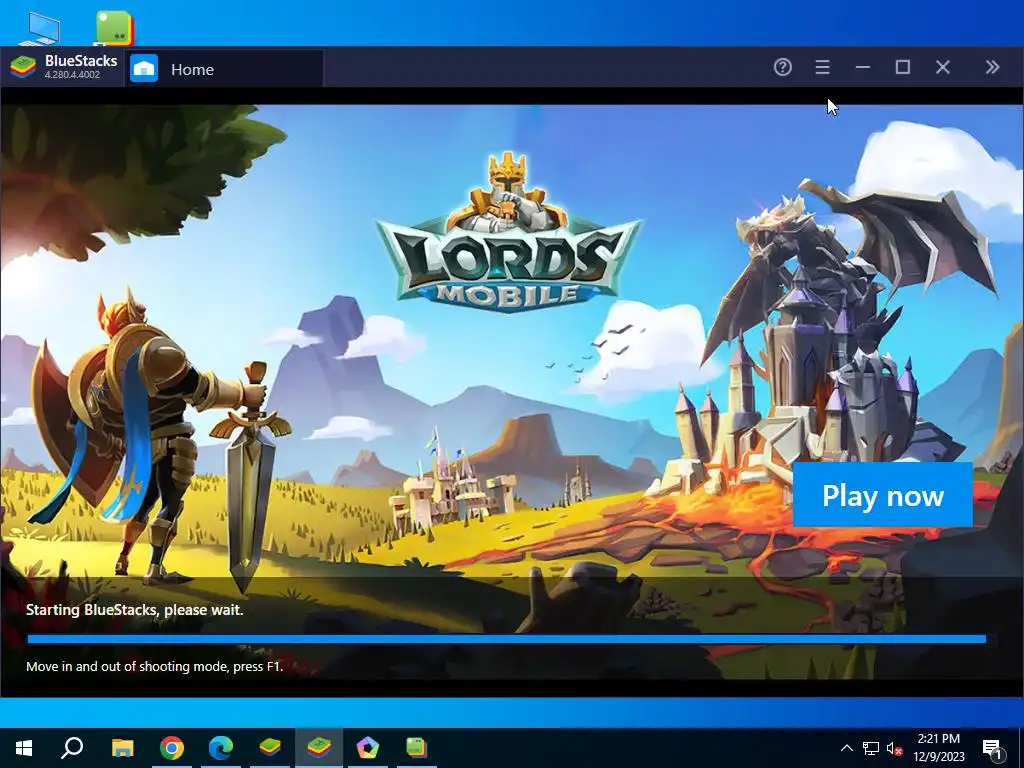Viewport: 1024px width, 768px height.
Task: Click the 'Move in and out of shooting mode' tip
Action: 154,667
